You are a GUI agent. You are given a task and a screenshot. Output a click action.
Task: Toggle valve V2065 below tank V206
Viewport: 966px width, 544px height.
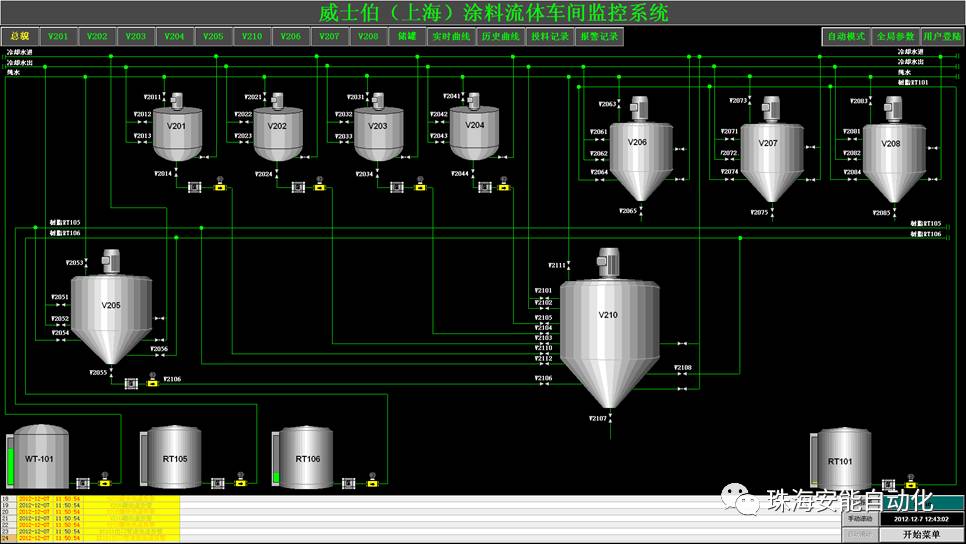click(x=641, y=211)
